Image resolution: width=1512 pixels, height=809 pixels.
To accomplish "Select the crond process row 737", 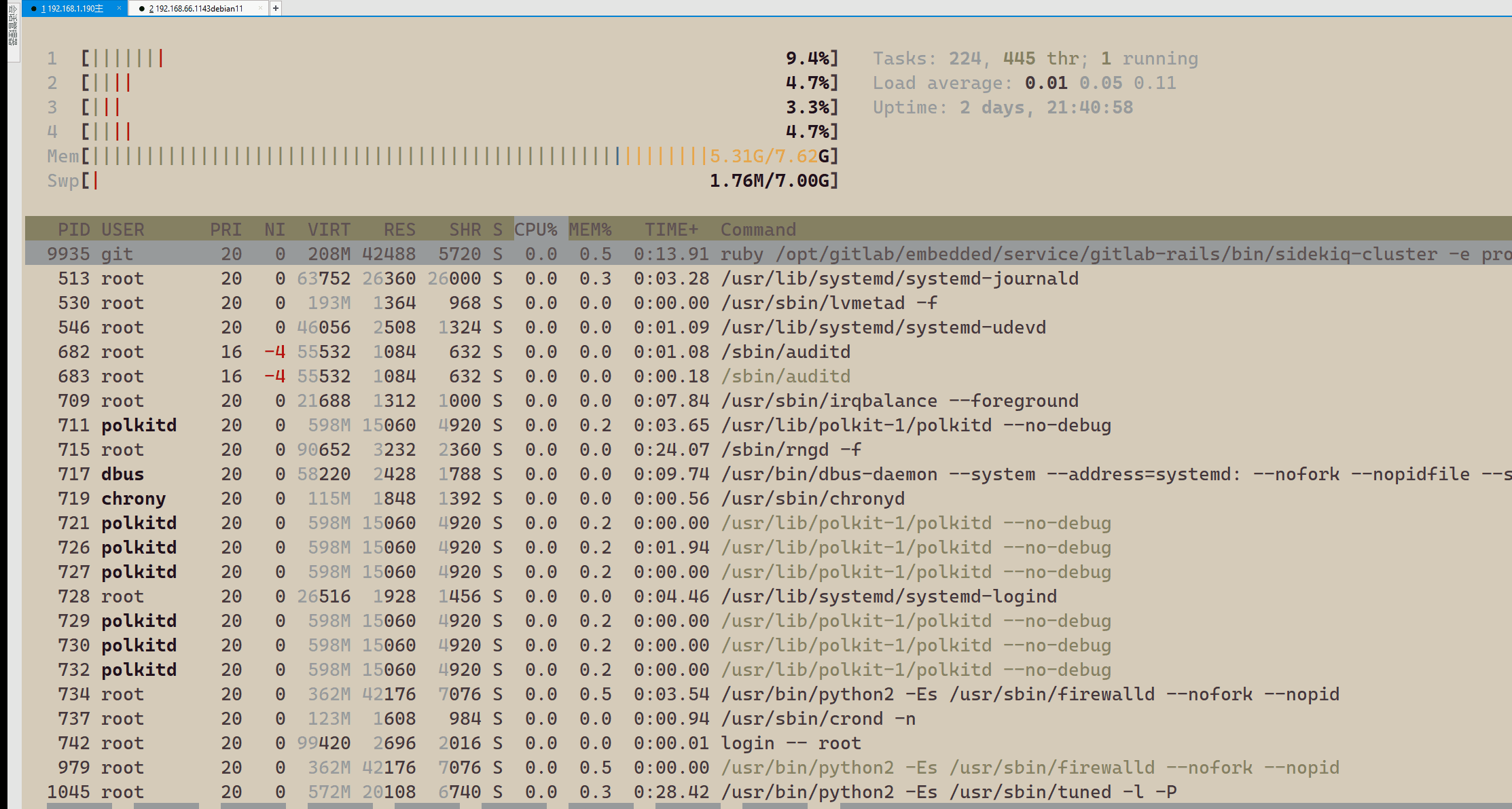I will tap(768, 719).
